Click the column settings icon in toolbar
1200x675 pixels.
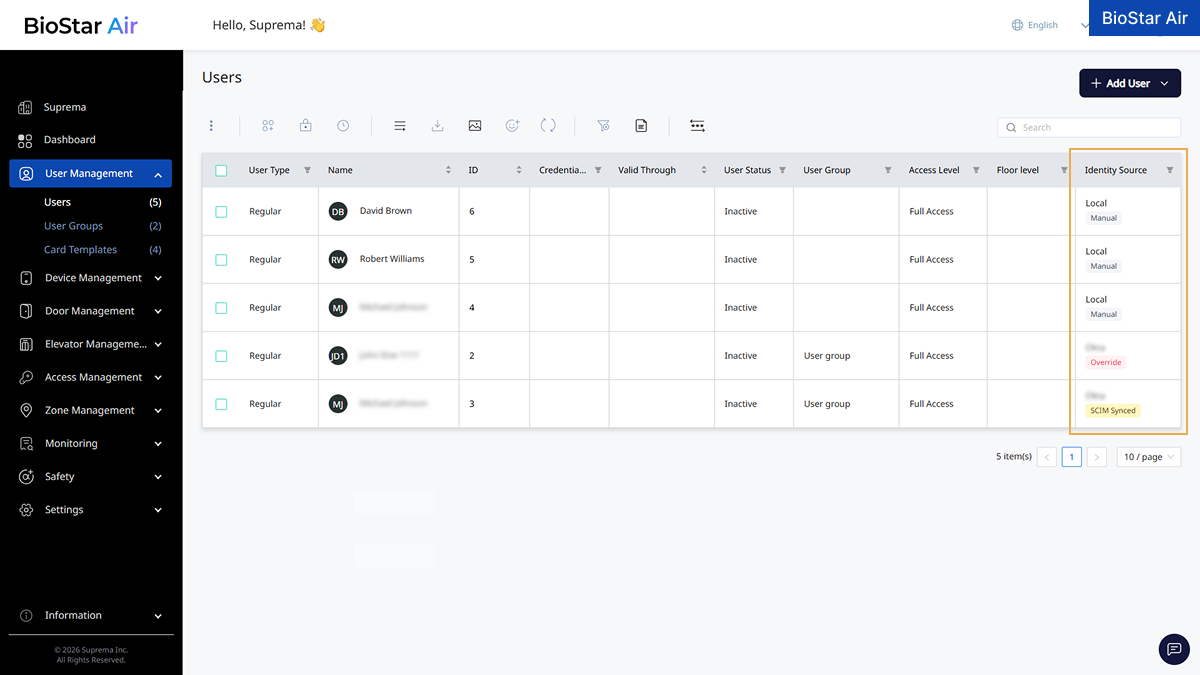[697, 126]
